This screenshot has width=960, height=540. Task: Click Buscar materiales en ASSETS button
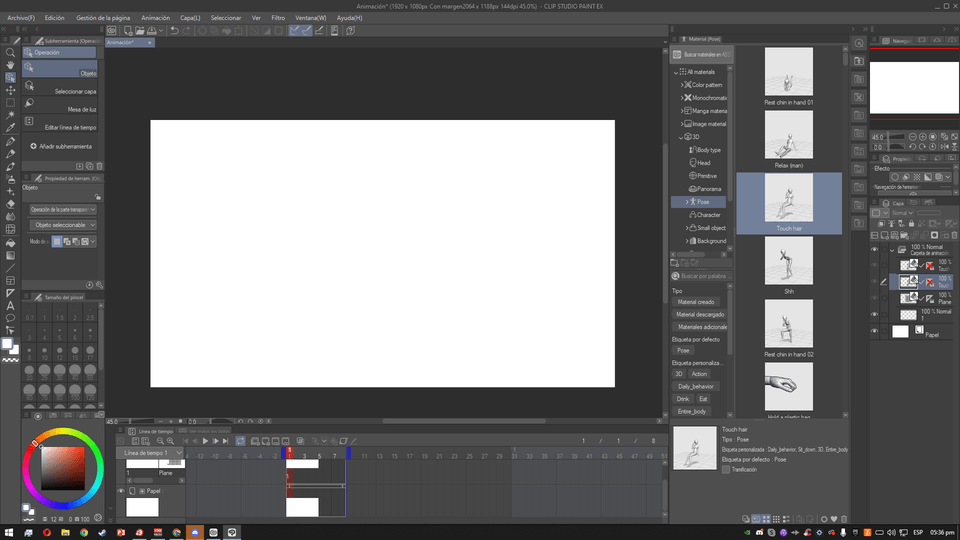[x=702, y=54]
